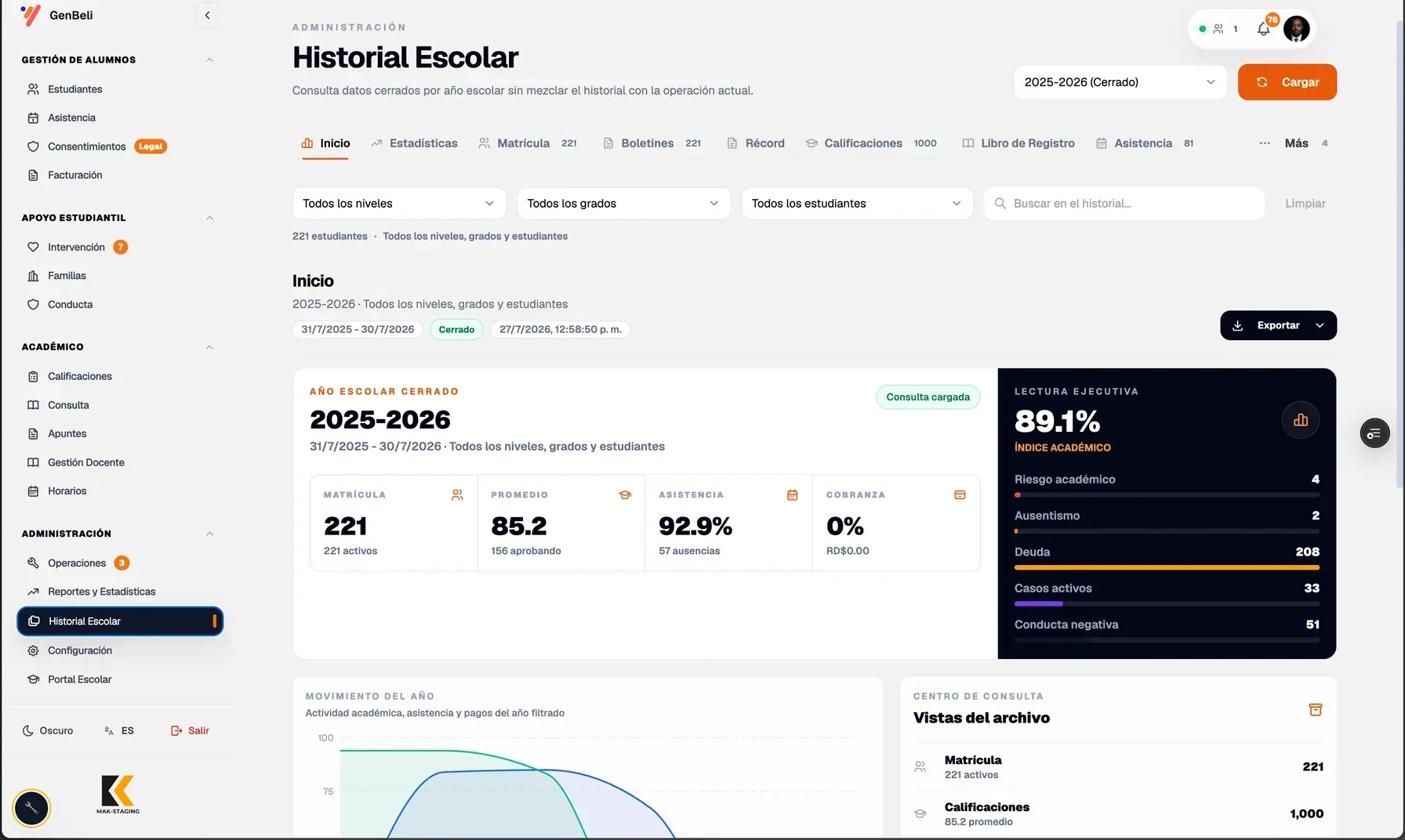Click the archive box icon in Vistas del archivo
This screenshot has height=840, width=1405.
tap(1316, 710)
